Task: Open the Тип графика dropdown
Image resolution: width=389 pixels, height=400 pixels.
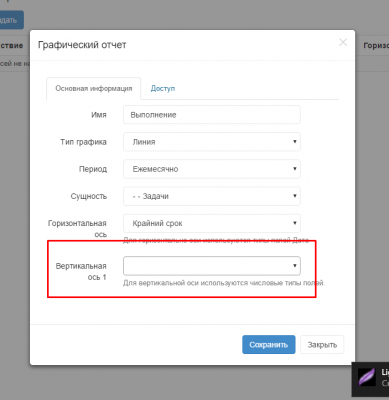Action: 212,142
